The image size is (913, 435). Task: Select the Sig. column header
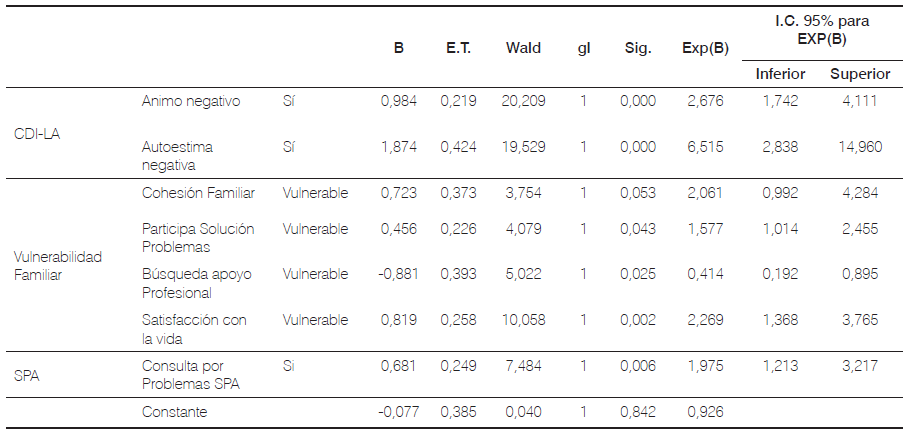[x=637, y=48]
